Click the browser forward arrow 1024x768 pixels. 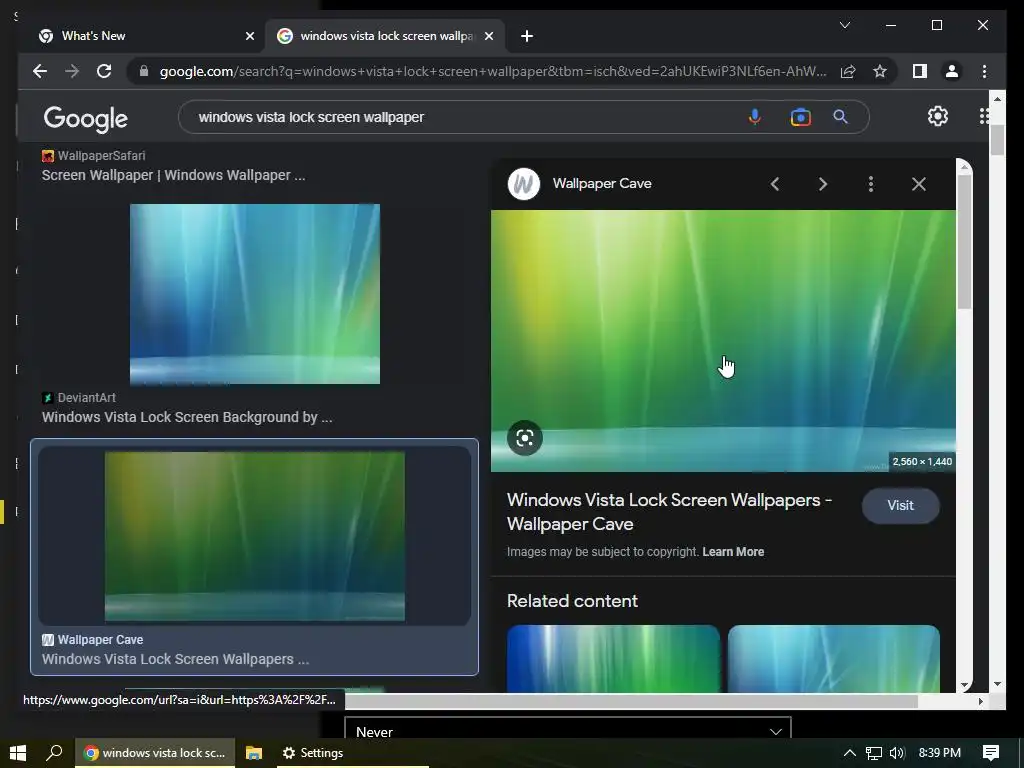72,71
